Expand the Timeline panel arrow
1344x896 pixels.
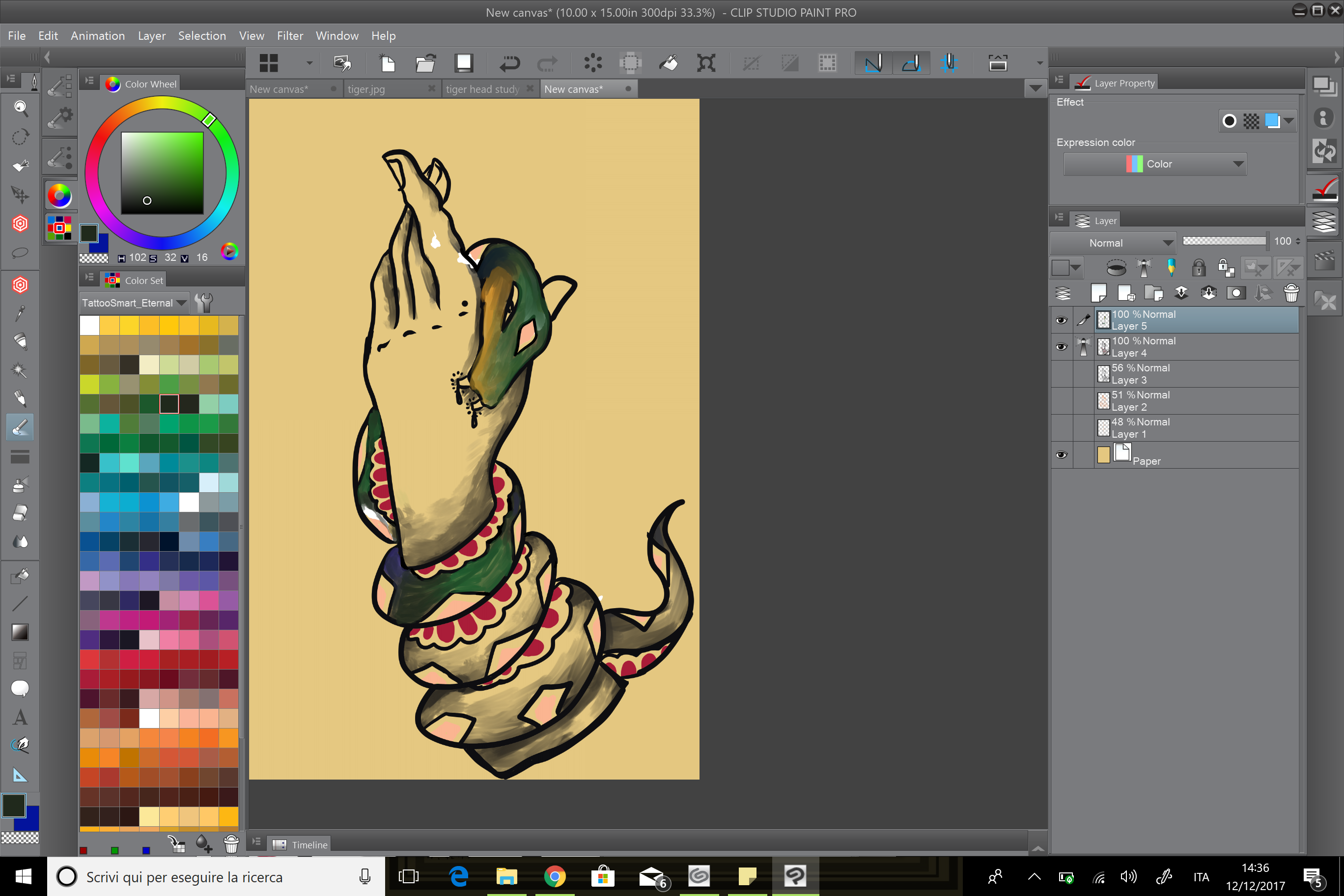pos(1037,848)
